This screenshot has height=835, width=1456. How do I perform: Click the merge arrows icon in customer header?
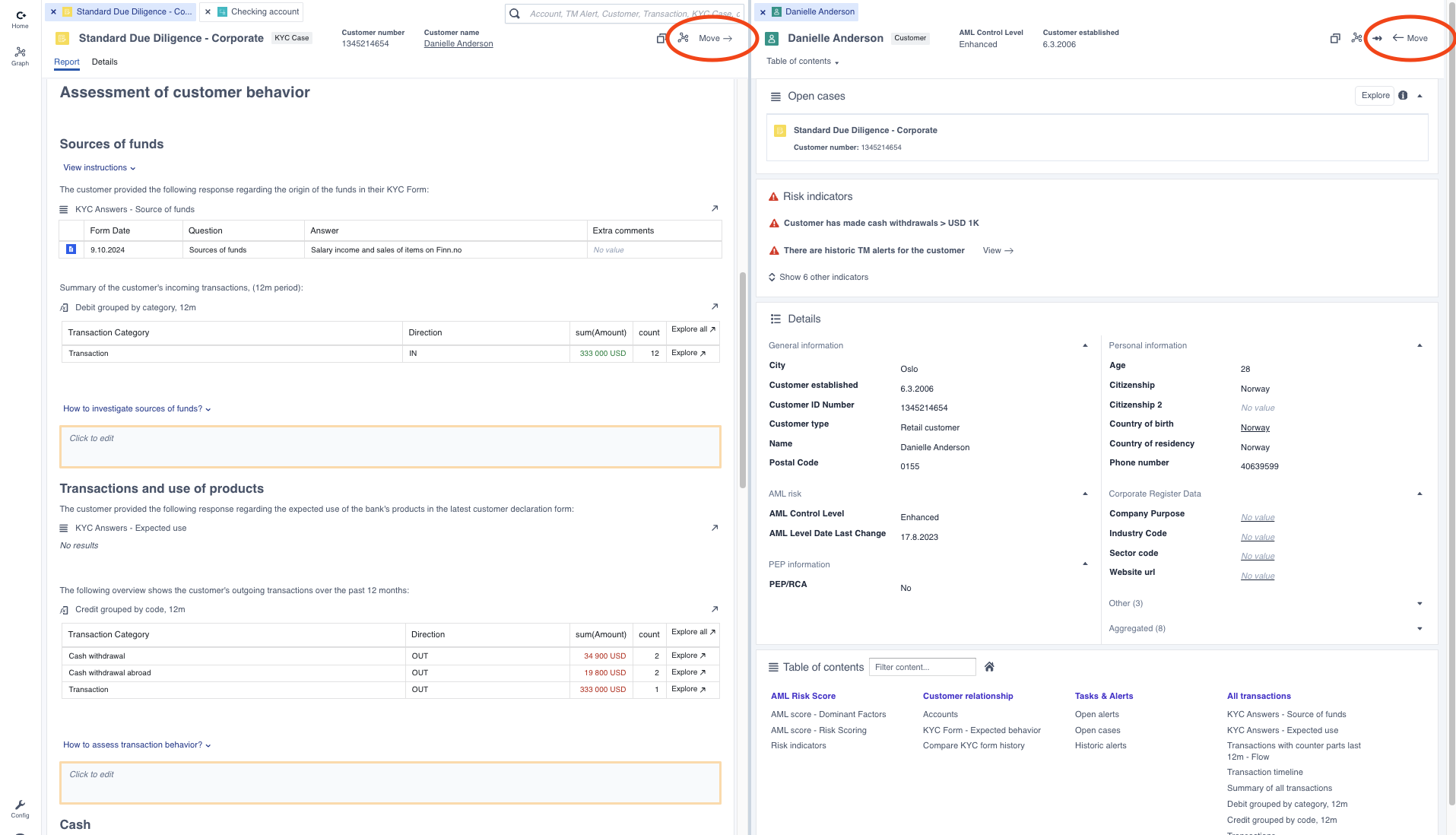(1377, 38)
